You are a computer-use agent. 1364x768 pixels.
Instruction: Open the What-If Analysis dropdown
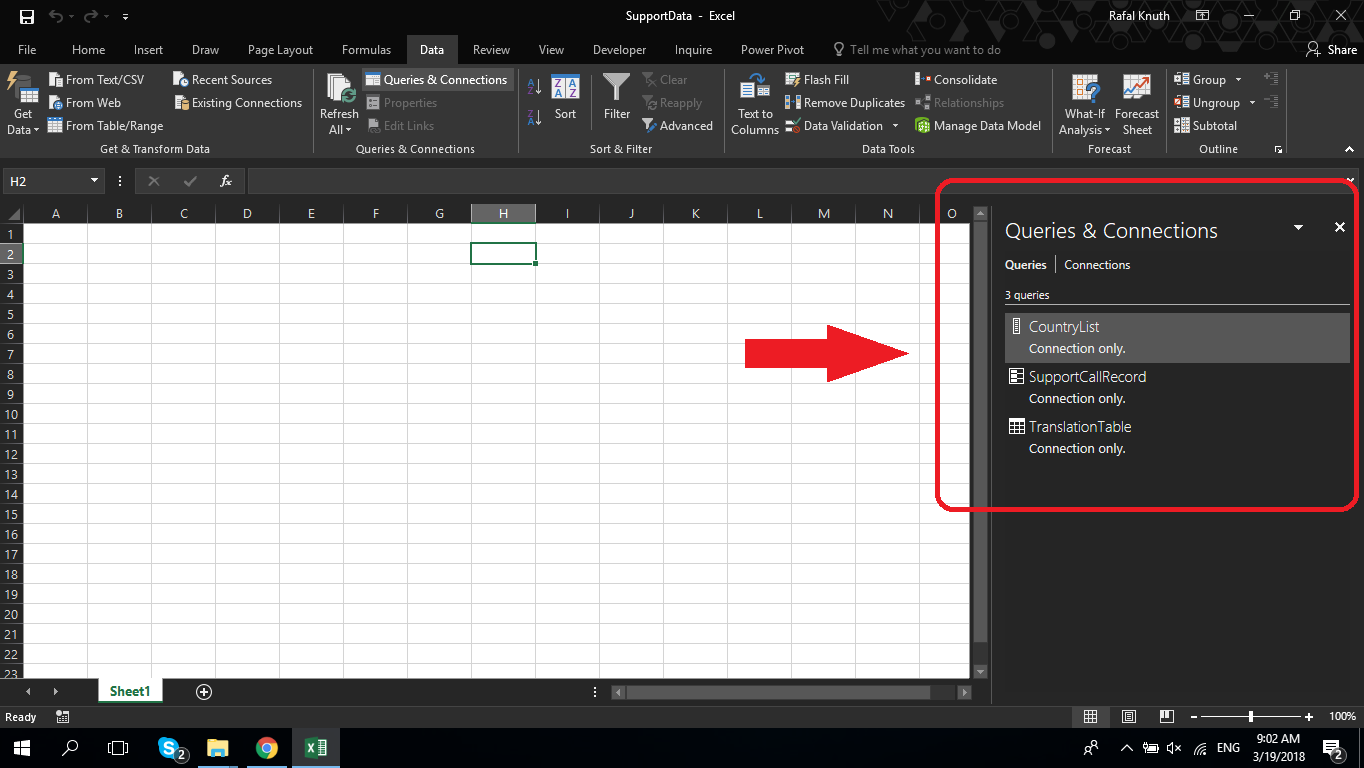(x=1084, y=102)
